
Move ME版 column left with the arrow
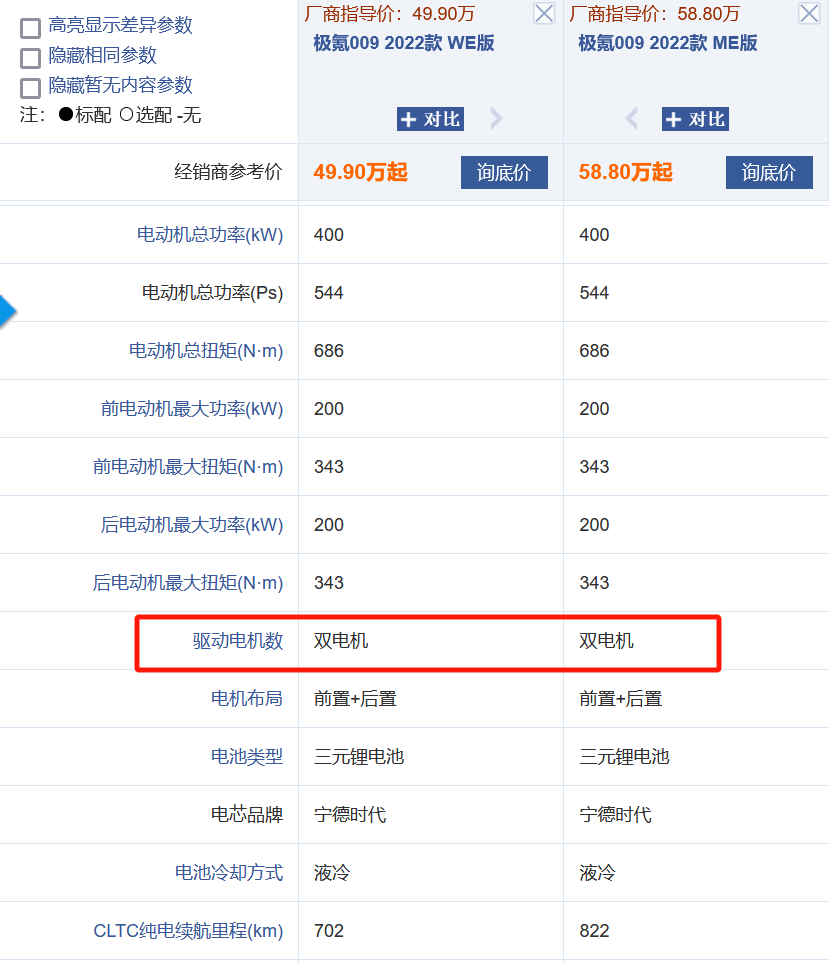coord(631,118)
